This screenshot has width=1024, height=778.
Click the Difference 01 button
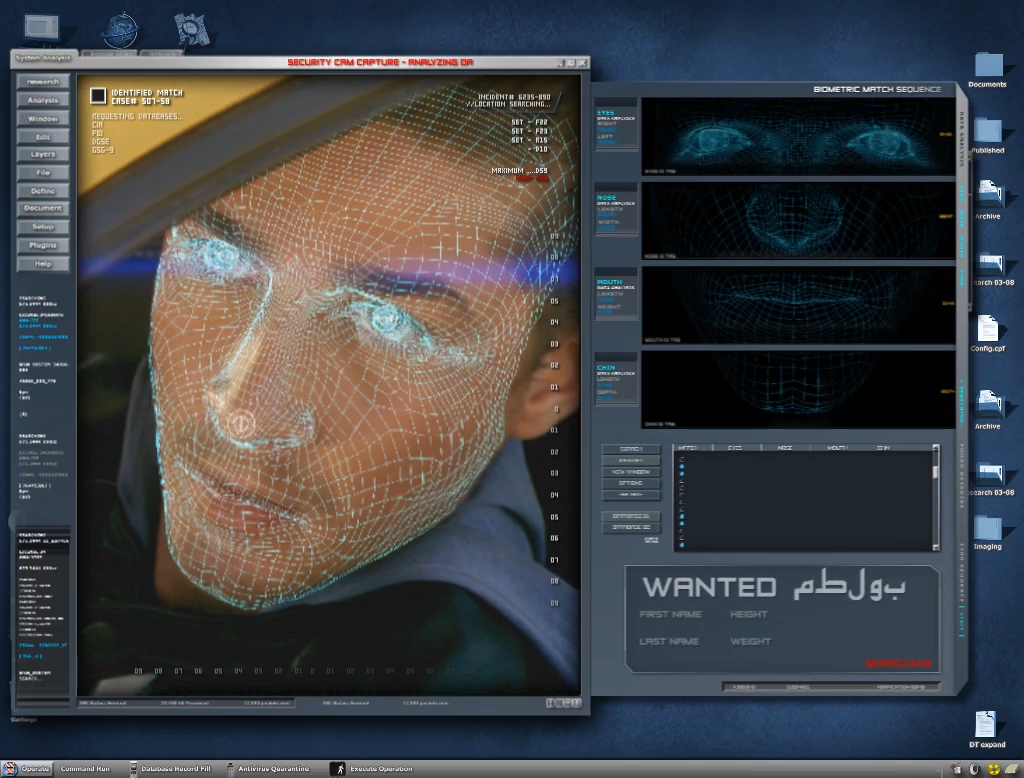(630, 516)
